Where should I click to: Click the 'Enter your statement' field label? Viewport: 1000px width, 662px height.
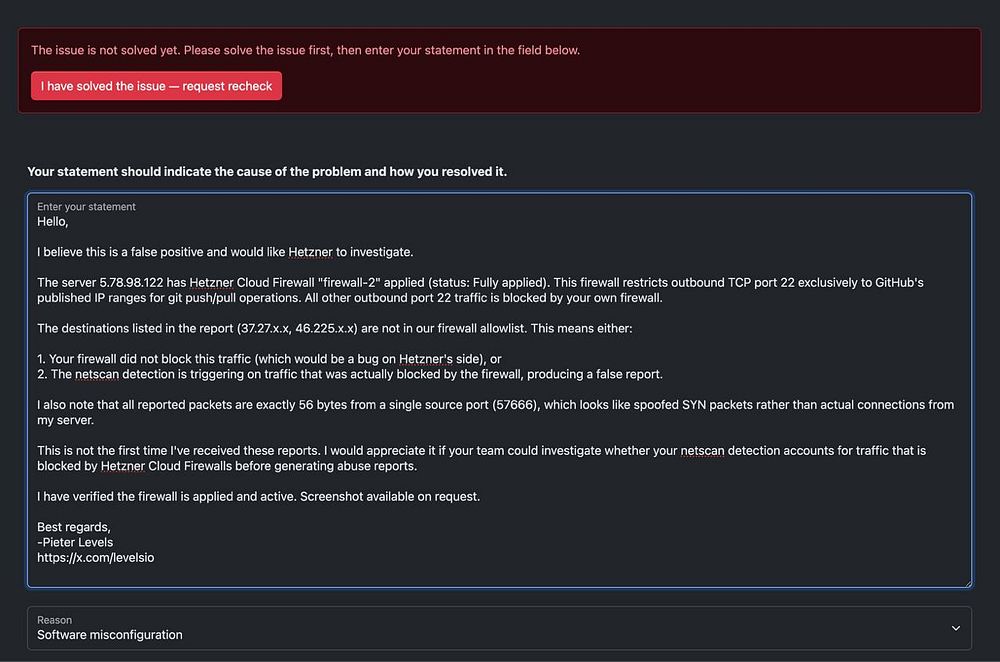[x=86, y=207]
